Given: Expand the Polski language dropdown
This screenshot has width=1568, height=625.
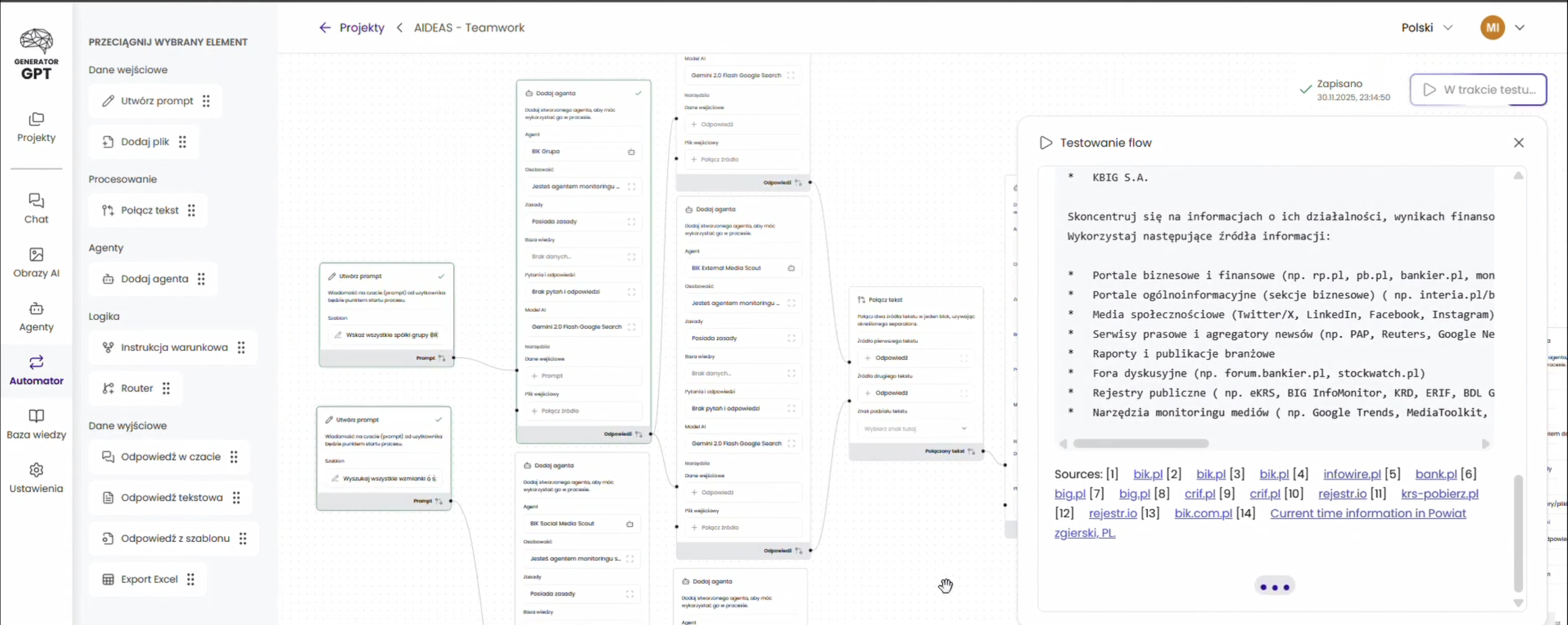Looking at the screenshot, I should [x=1427, y=28].
